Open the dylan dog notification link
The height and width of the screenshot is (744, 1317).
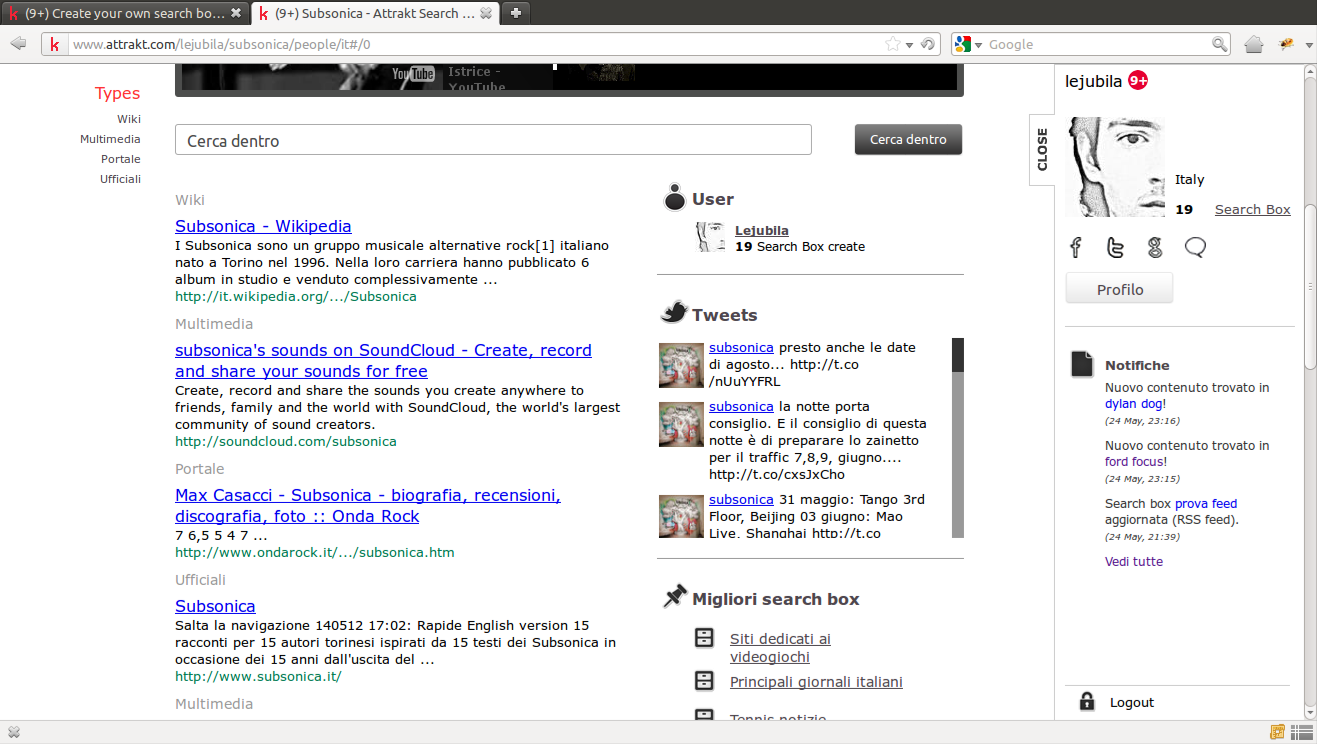(1133, 404)
